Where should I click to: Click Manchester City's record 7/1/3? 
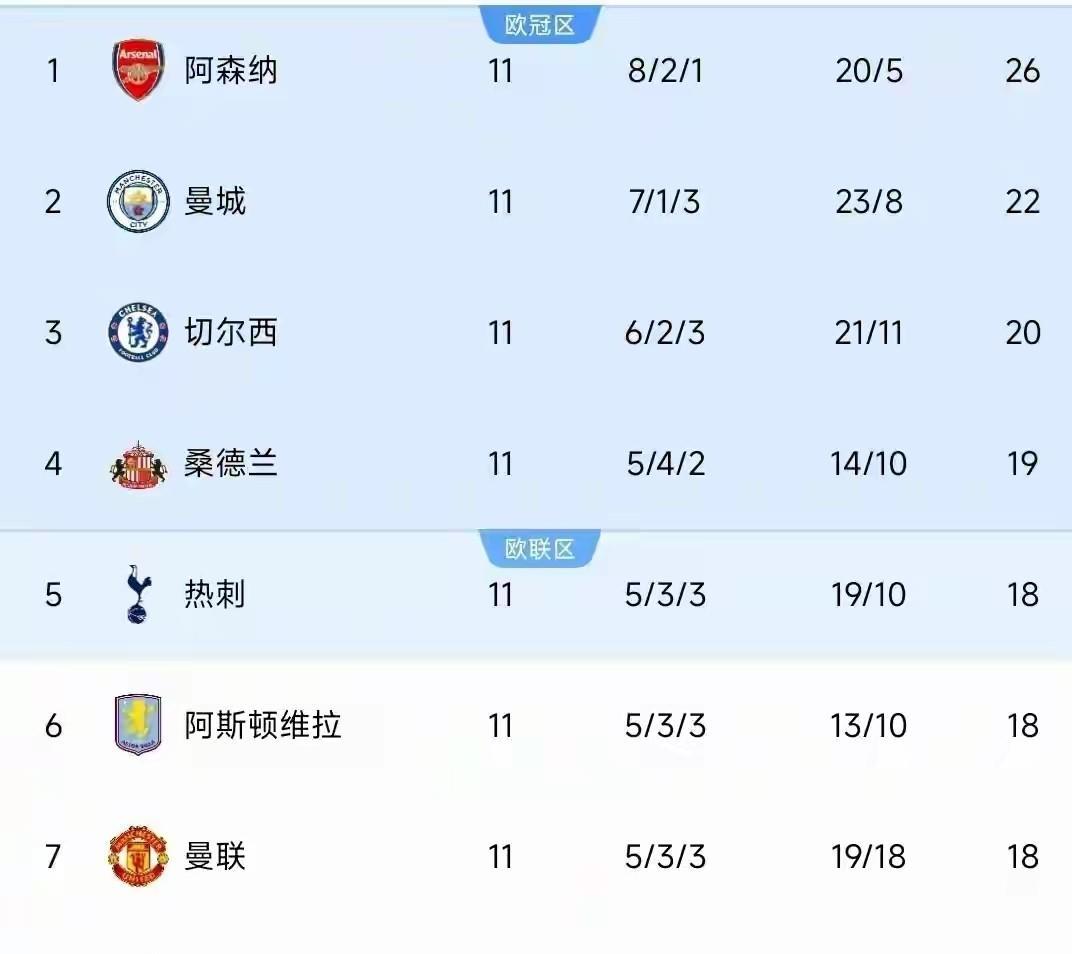662,202
